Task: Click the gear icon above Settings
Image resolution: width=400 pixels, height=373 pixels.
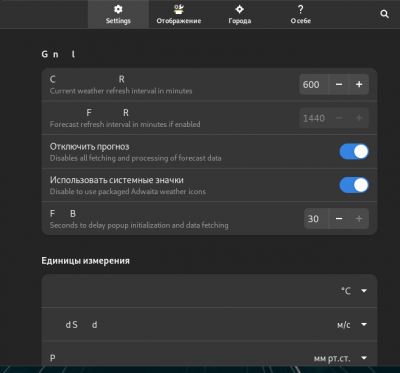Action: click(x=118, y=9)
